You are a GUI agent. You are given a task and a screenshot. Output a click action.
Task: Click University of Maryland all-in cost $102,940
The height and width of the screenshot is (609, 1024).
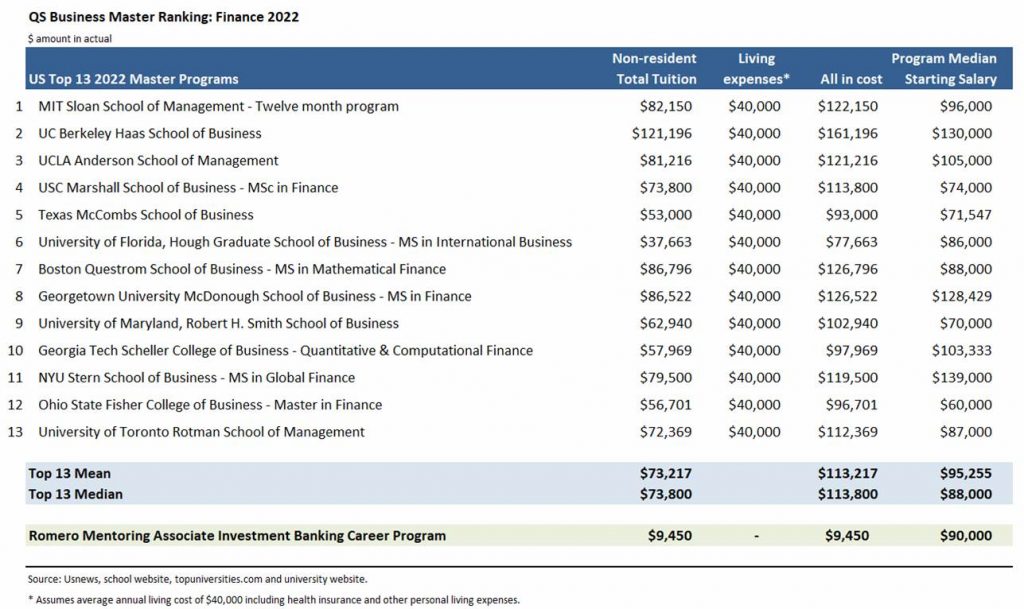pyautogui.click(x=848, y=324)
